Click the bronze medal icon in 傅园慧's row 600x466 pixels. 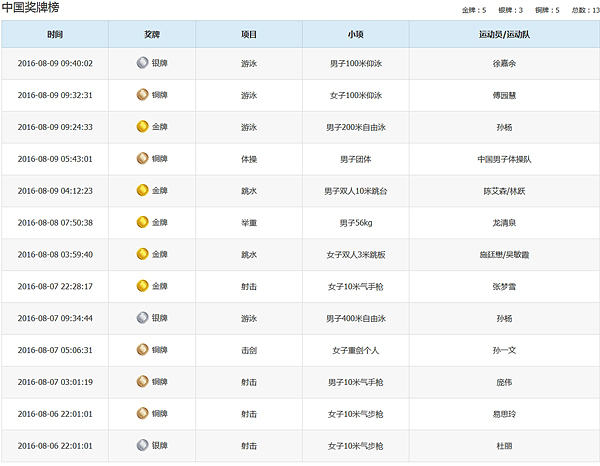[142, 95]
